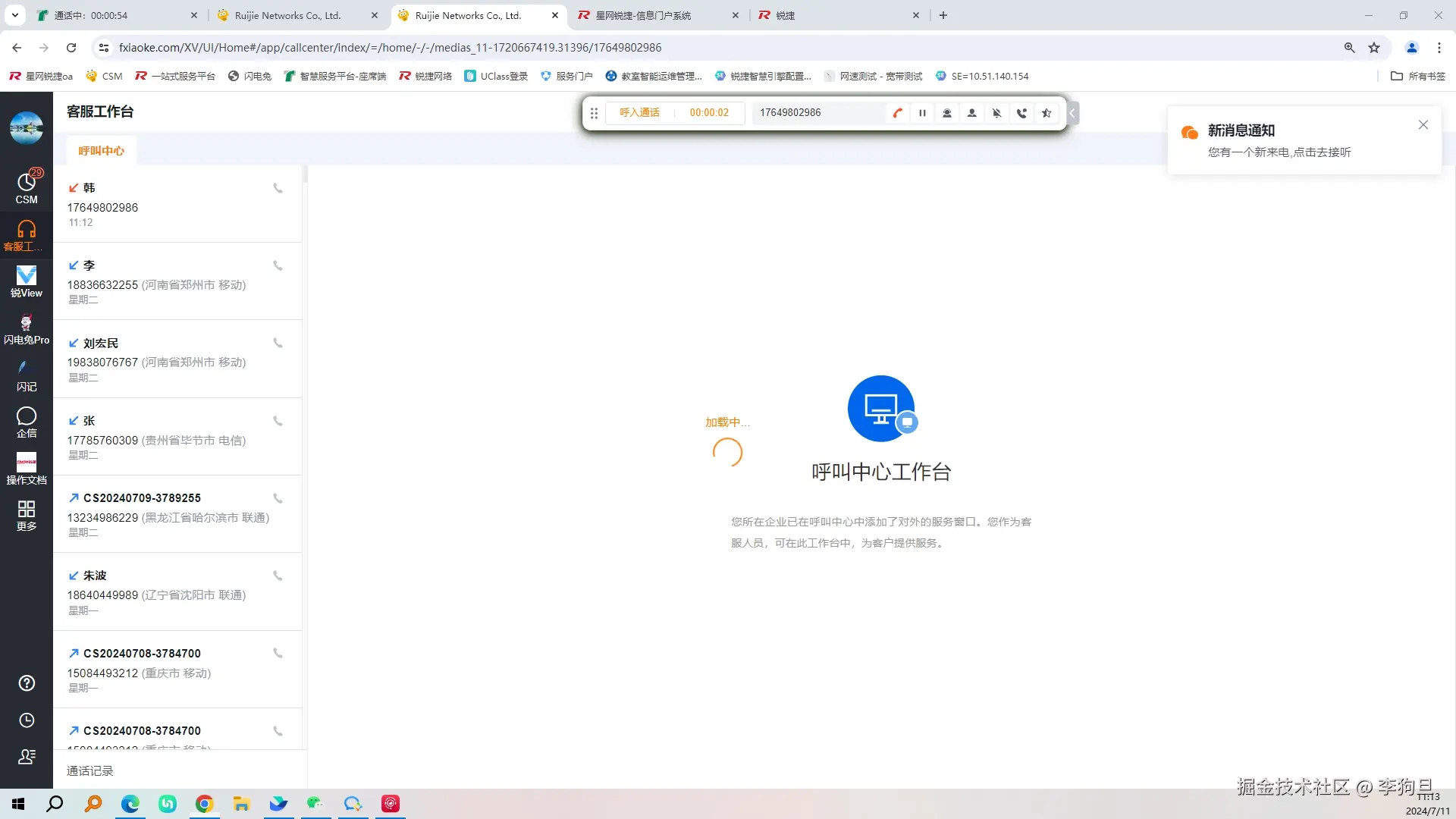Image resolution: width=1456 pixels, height=819 pixels.
Task: Close the 新消息通知 popup
Action: pyautogui.click(x=1423, y=125)
